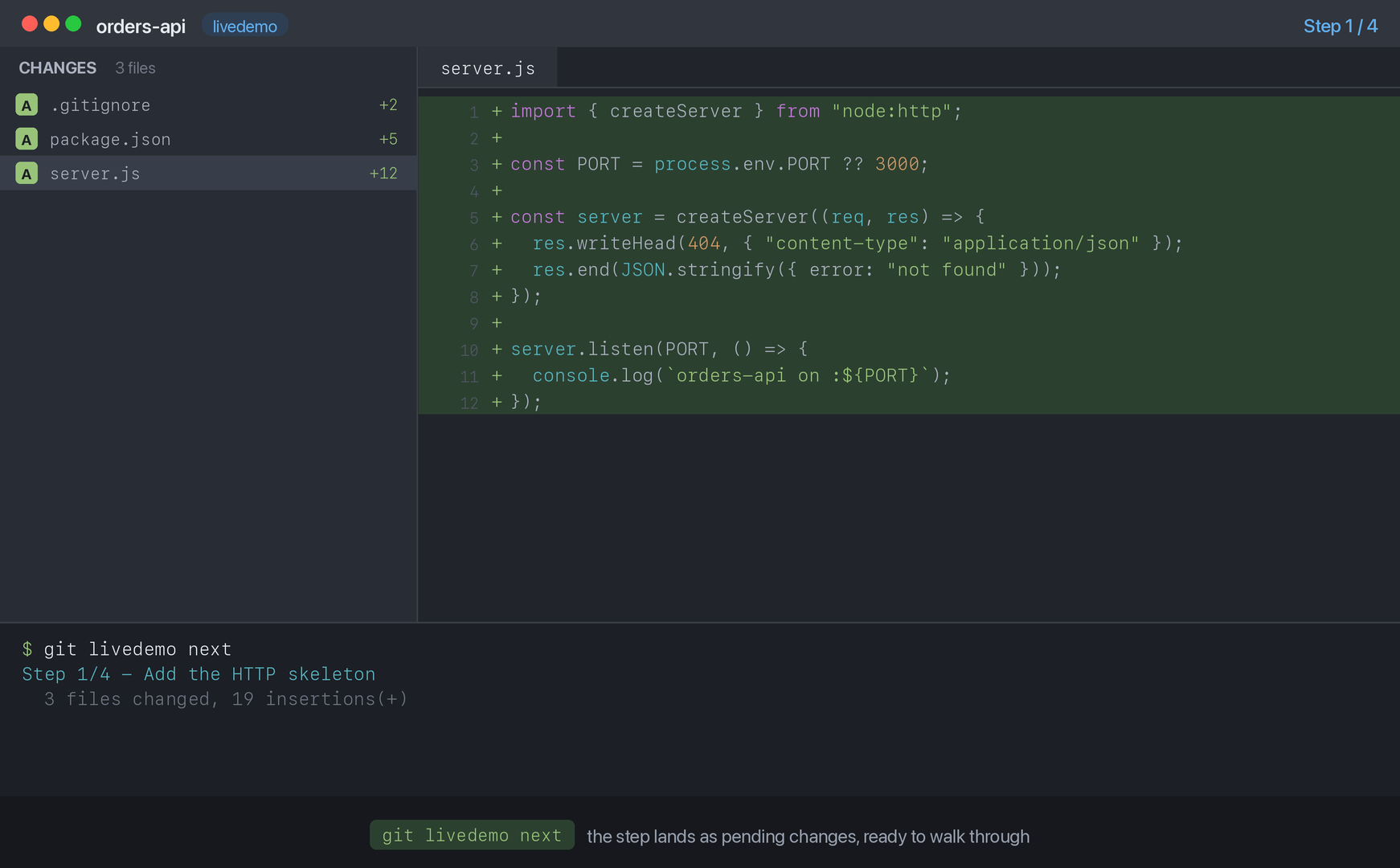Click the +5 insertions count for package.json
Image resolution: width=1400 pixels, height=868 pixels.
click(x=388, y=139)
